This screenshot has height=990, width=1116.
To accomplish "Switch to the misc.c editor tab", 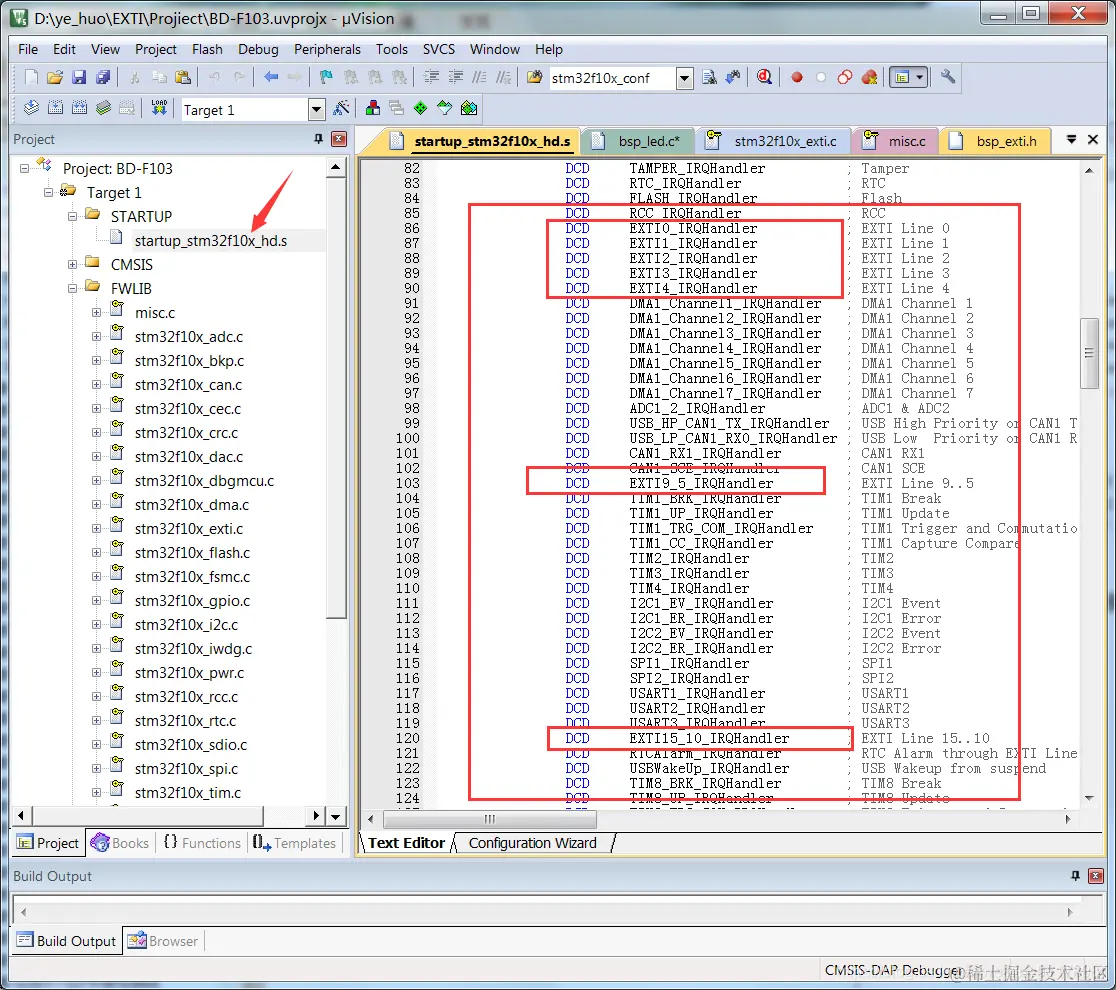I will coord(895,141).
